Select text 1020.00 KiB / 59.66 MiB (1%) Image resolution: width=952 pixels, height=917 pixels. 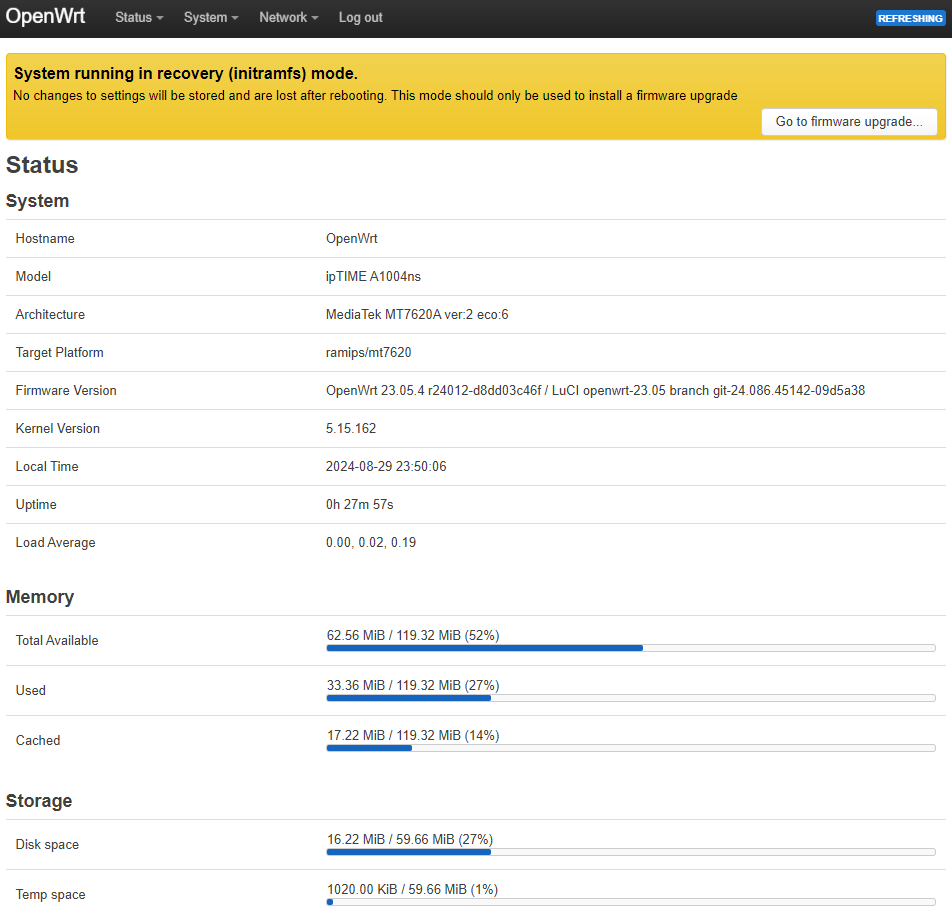click(412, 889)
